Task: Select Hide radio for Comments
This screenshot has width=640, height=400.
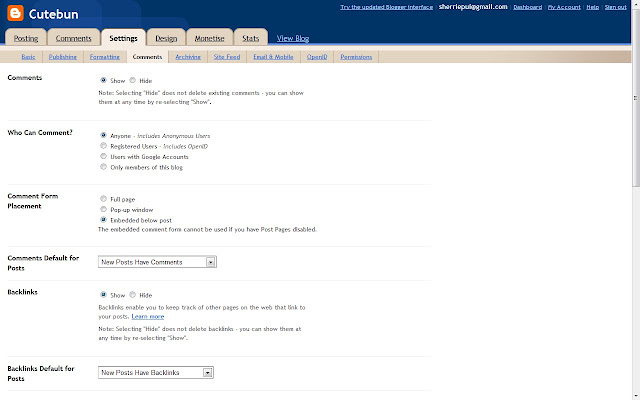Action: click(132, 80)
